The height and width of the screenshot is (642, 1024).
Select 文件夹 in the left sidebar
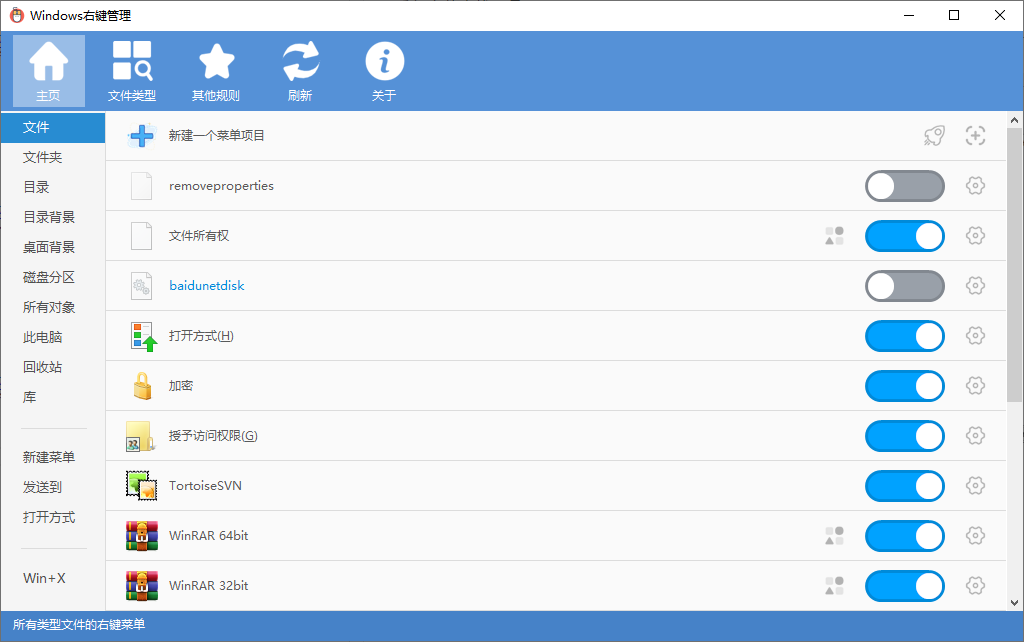pos(43,157)
